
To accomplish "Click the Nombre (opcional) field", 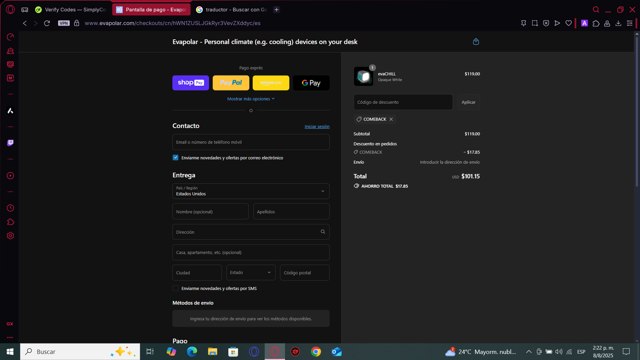I will click(210, 212).
